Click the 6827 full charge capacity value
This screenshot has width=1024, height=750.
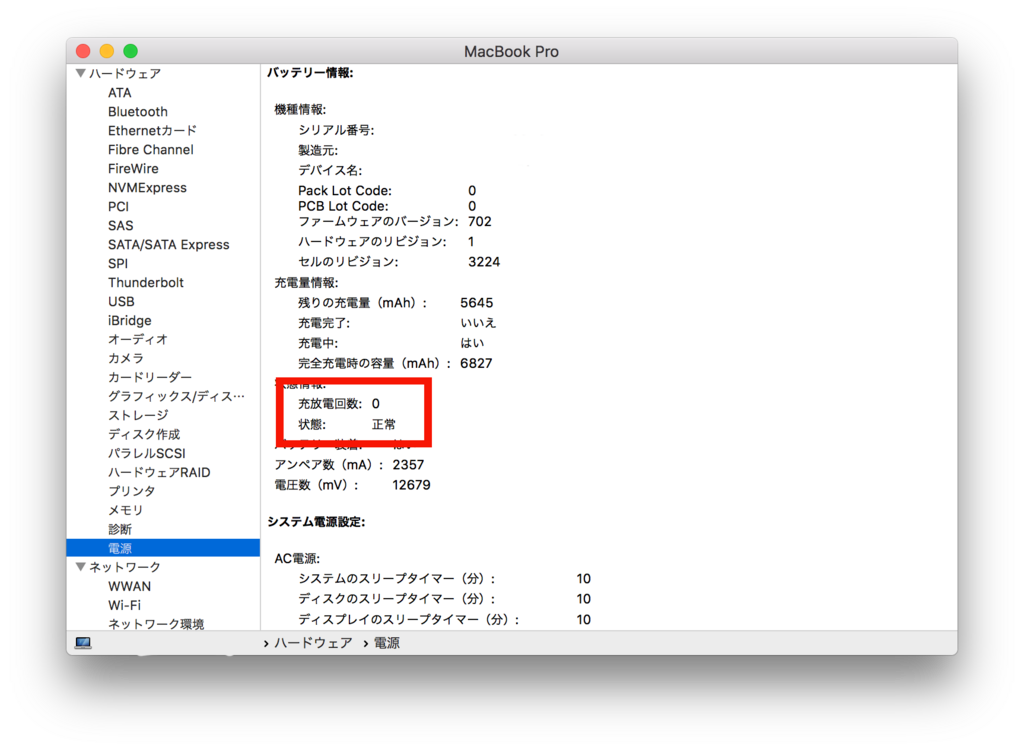[476, 363]
